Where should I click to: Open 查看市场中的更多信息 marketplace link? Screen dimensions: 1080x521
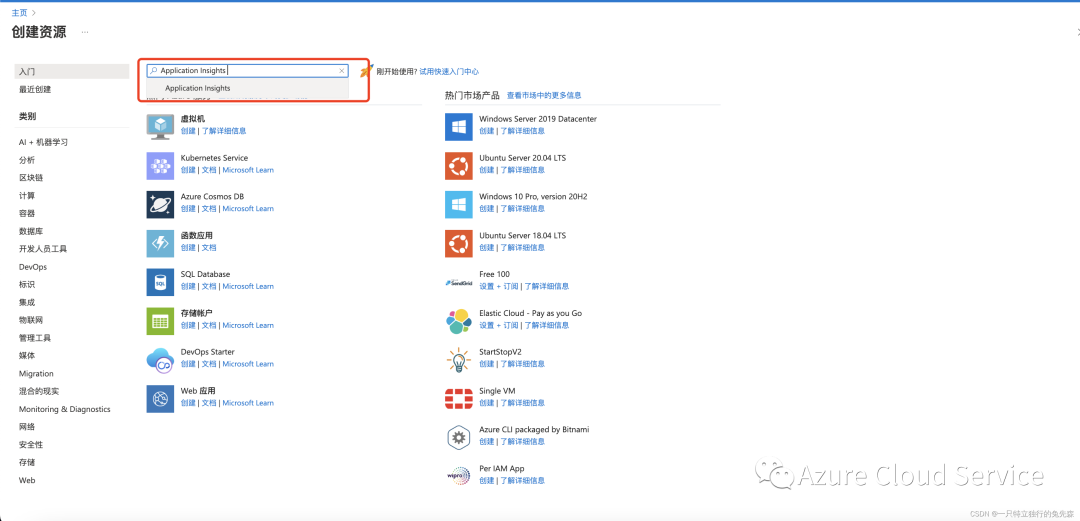[x=544, y=95]
